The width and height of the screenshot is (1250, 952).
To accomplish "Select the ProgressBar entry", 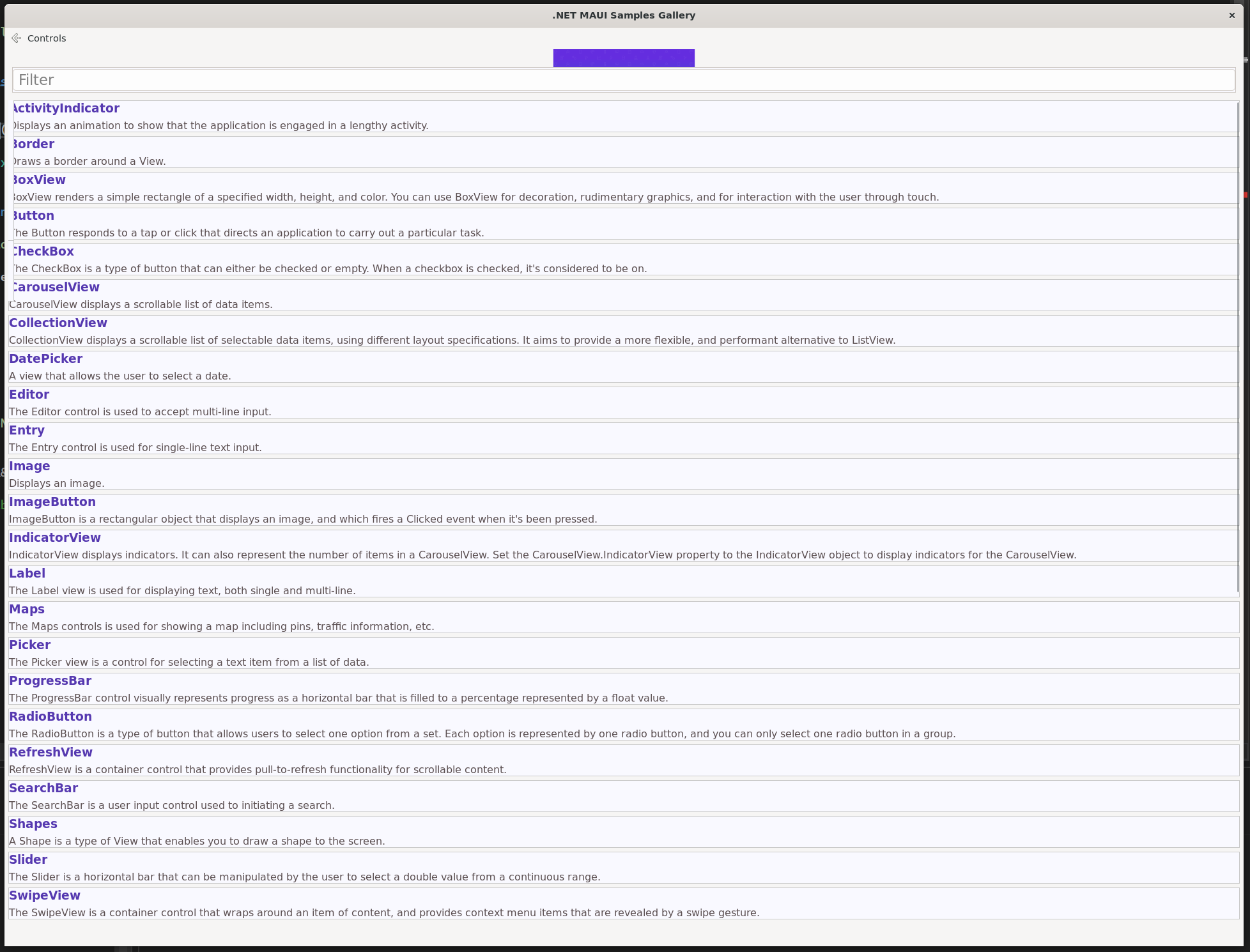I will pyautogui.click(x=50, y=681).
